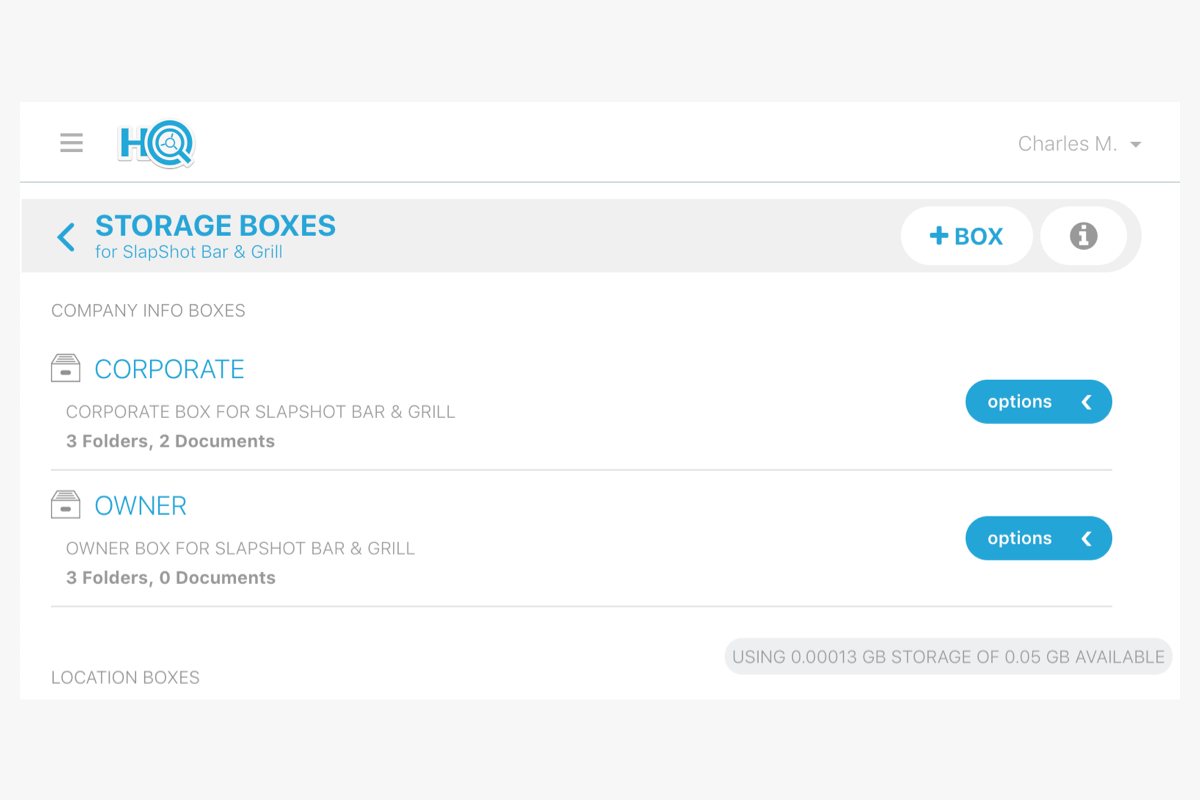
Task: Go back using the back chevron arrow
Action: click(65, 236)
